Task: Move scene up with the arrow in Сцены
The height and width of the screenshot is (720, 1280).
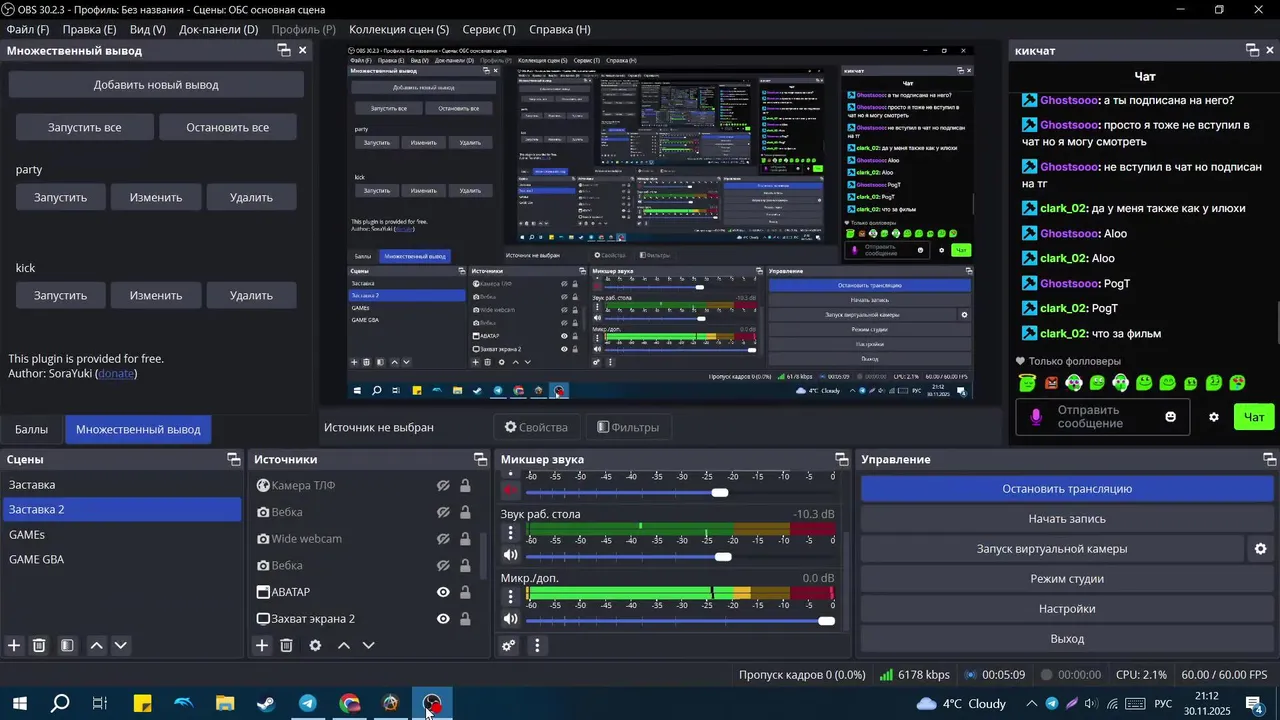Action: (x=96, y=646)
